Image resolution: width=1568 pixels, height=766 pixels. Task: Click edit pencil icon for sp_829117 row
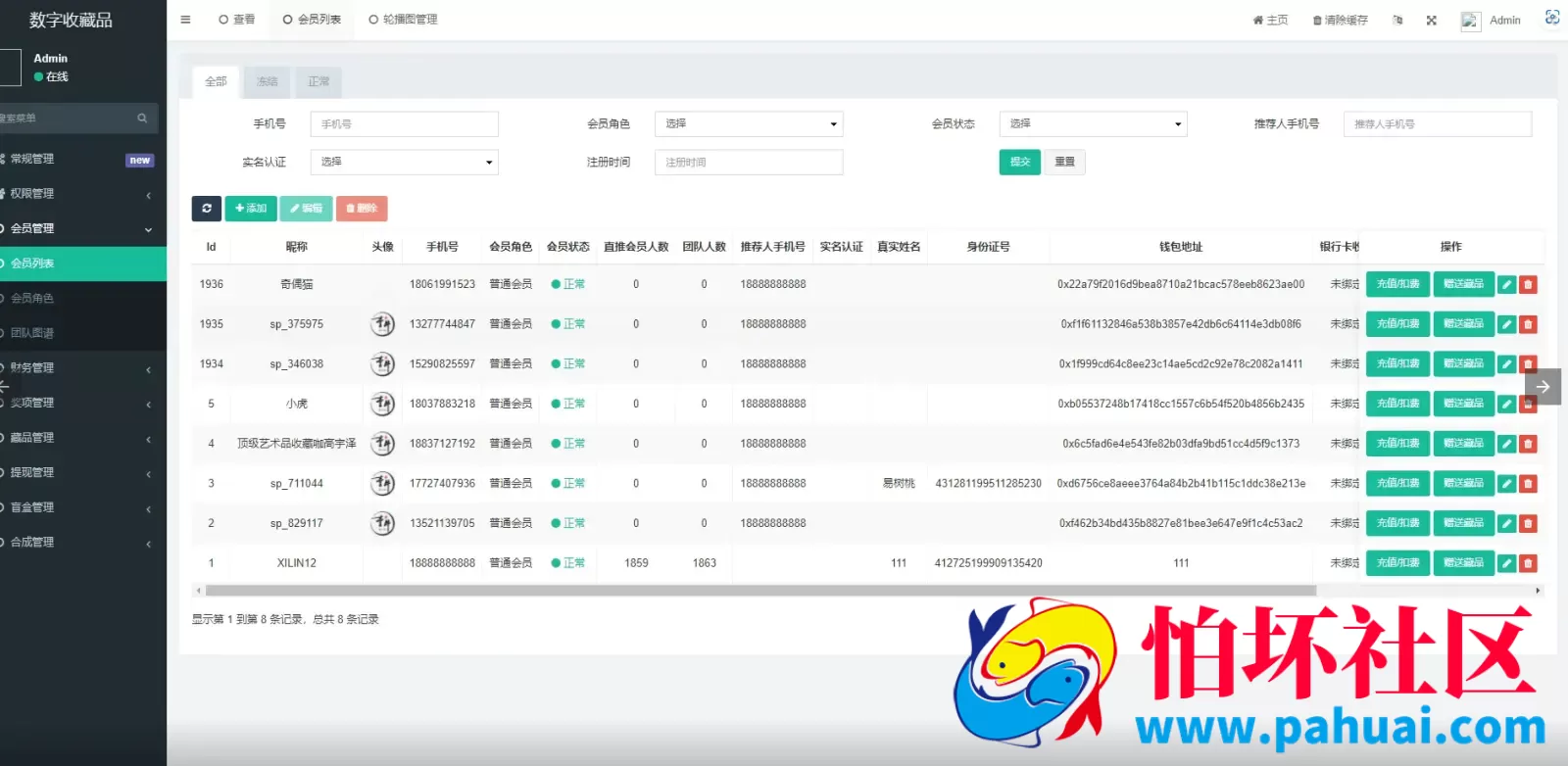(1507, 524)
